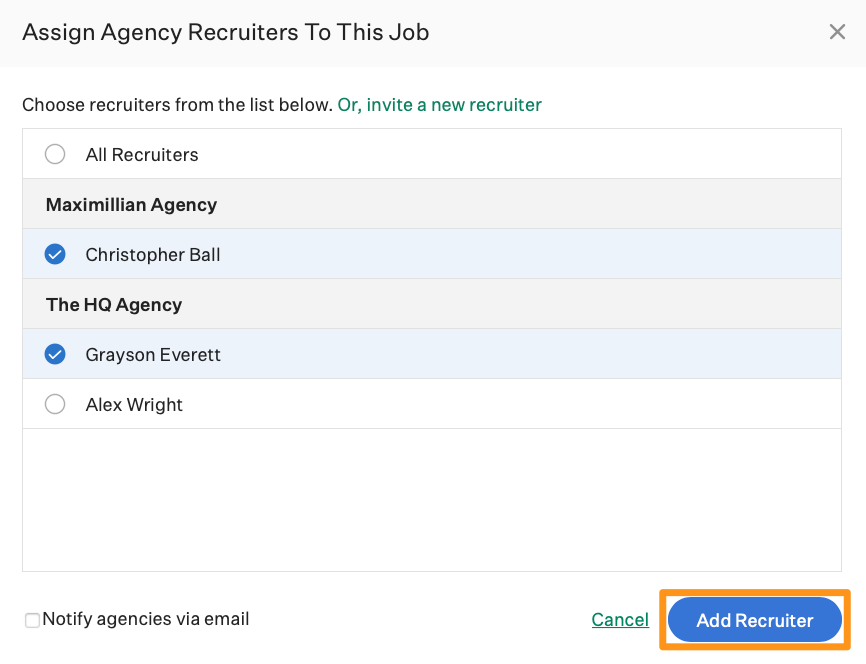866x664 pixels.
Task: Enable Notify agencies via email
Action: coord(32,619)
